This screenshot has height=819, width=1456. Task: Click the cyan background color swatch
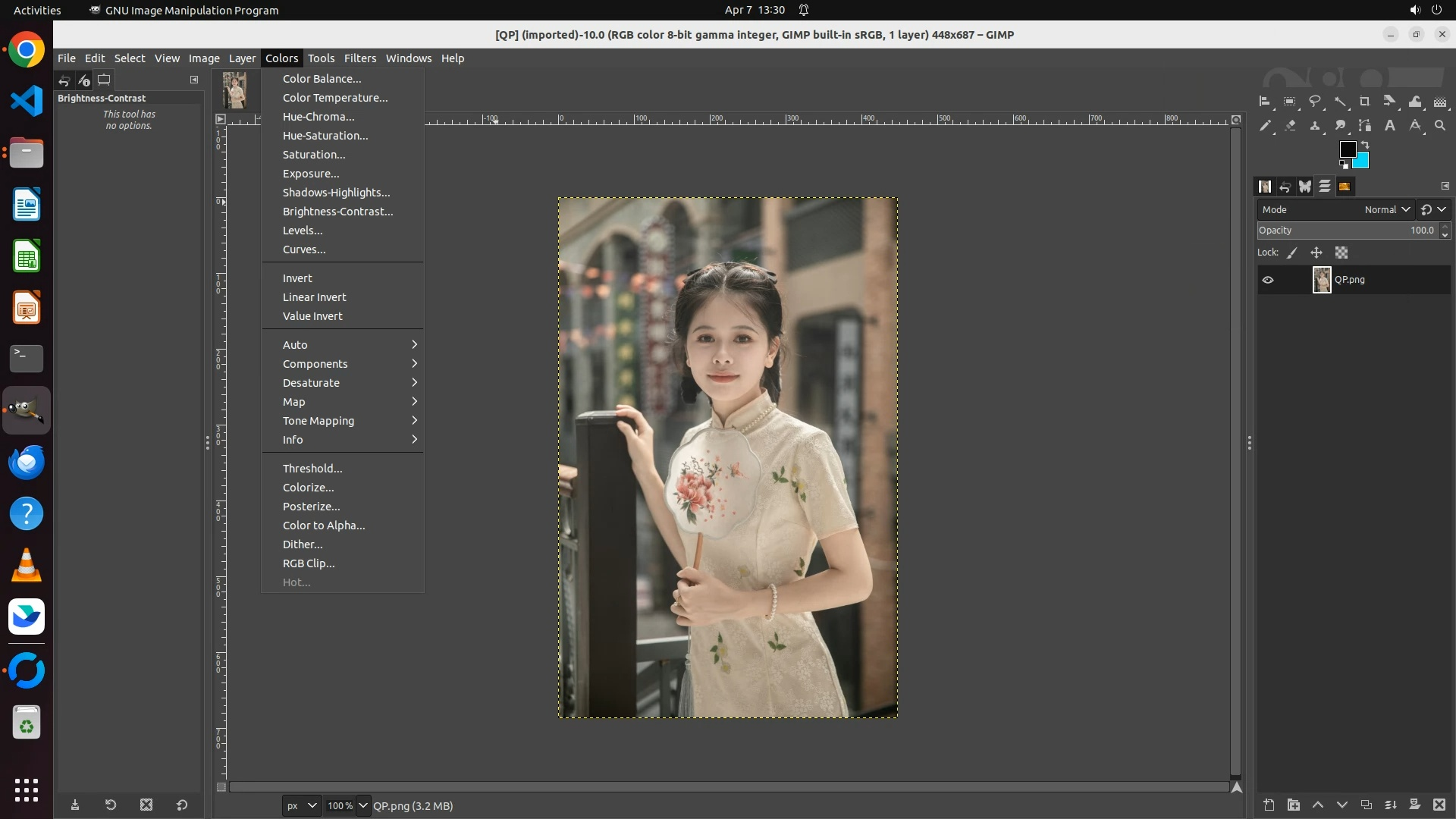[x=1361, y=162]
